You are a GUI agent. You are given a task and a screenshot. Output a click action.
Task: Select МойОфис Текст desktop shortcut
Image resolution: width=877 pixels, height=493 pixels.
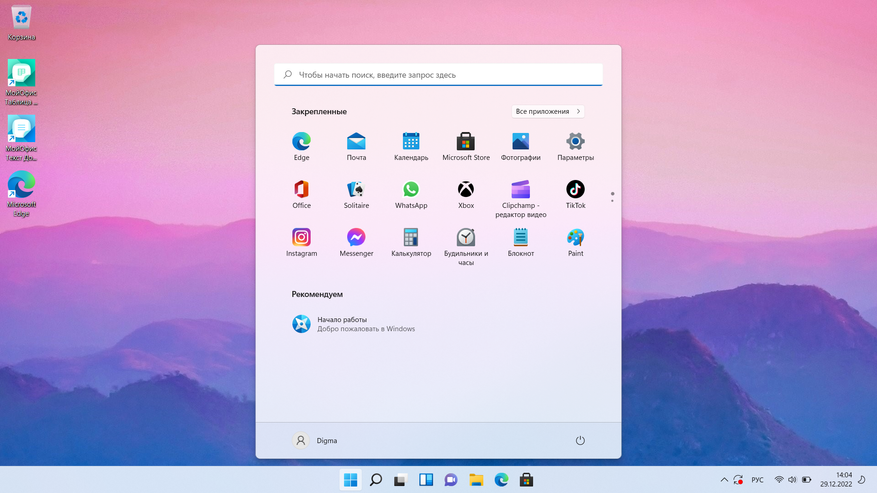pos(21,138)
